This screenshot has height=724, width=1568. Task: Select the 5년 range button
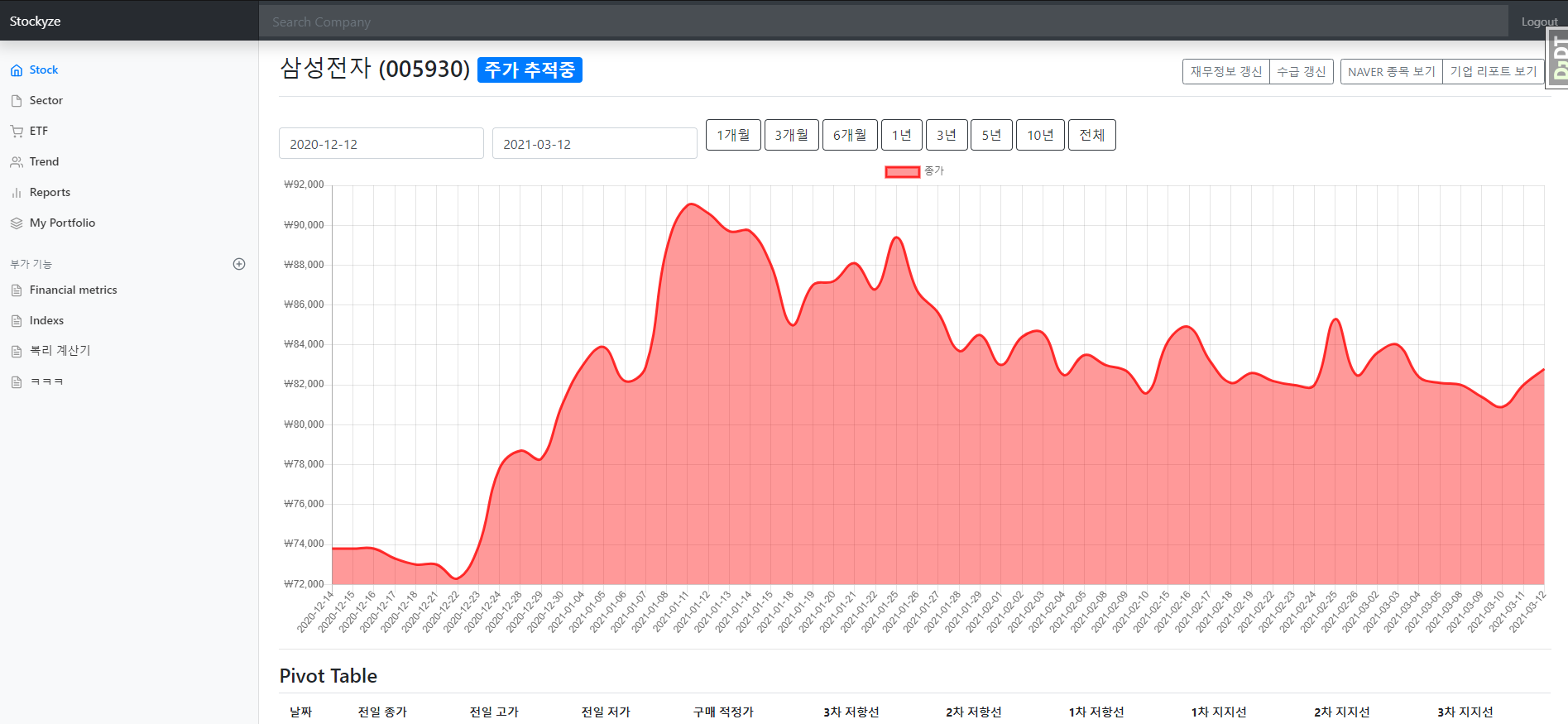coord(991,135)
